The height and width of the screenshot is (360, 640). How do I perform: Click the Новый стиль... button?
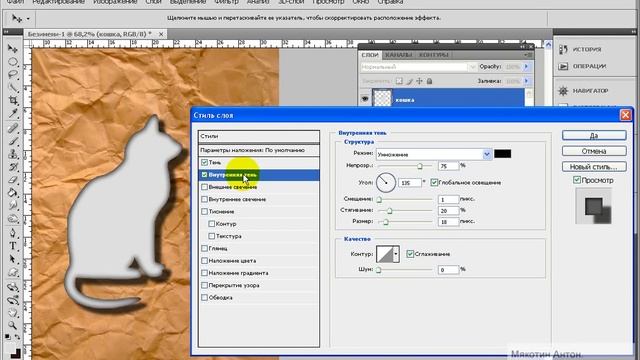pos(594,167)
